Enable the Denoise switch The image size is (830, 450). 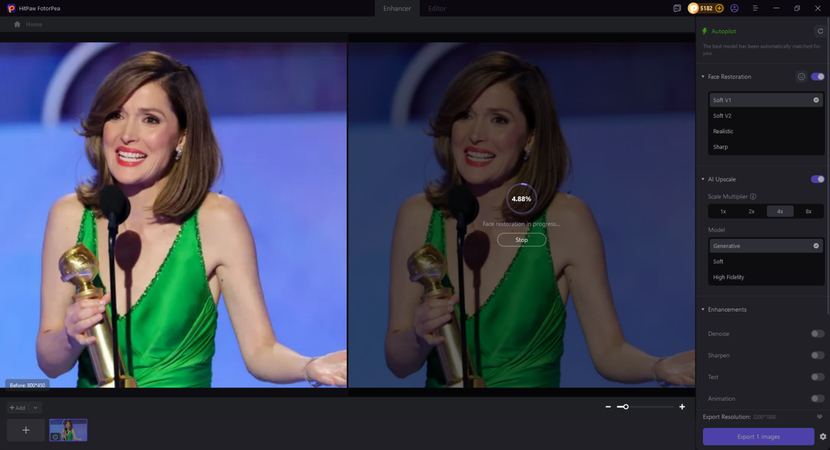817,334
